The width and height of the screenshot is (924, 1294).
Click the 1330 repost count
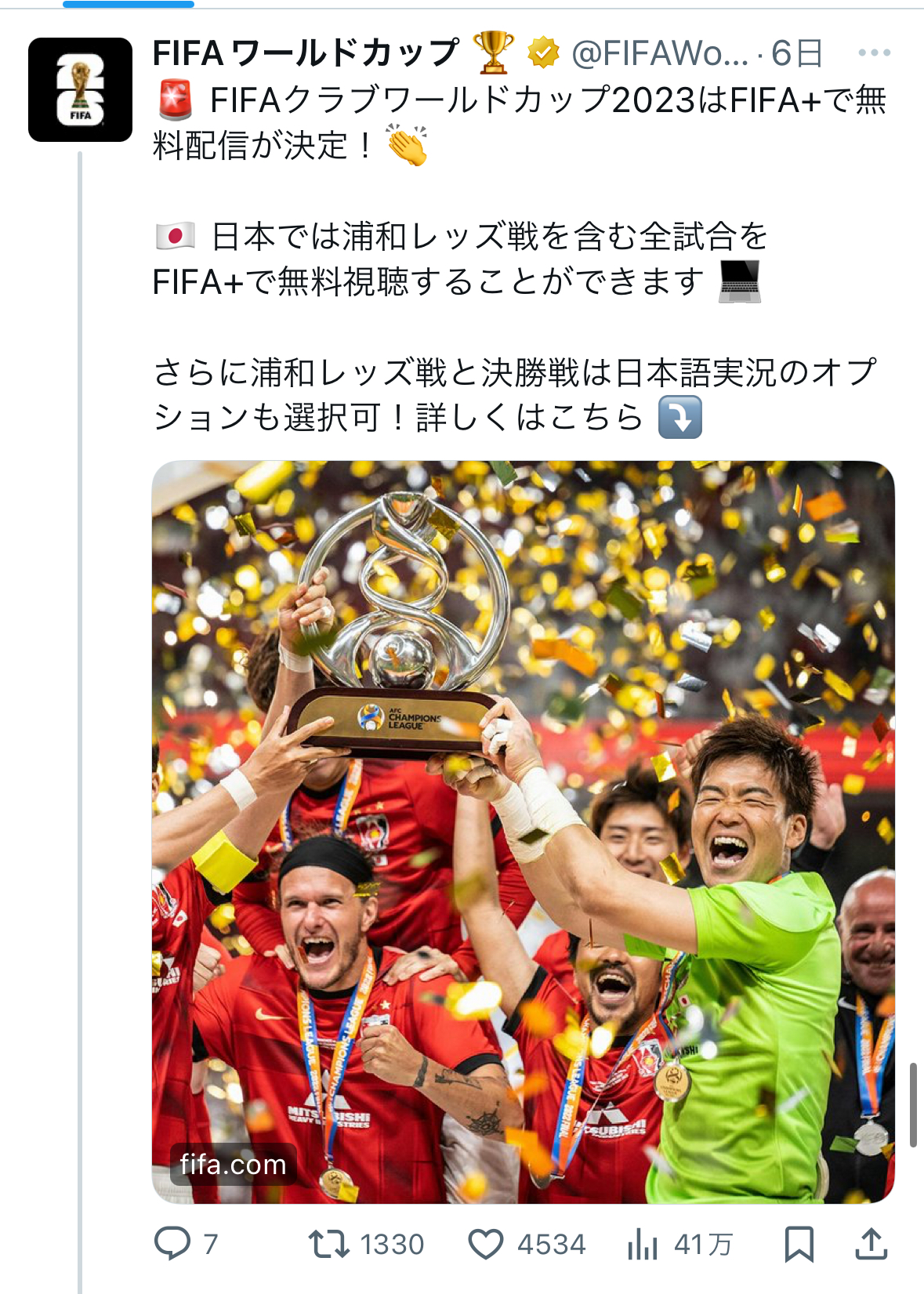tap(392, 1244)
